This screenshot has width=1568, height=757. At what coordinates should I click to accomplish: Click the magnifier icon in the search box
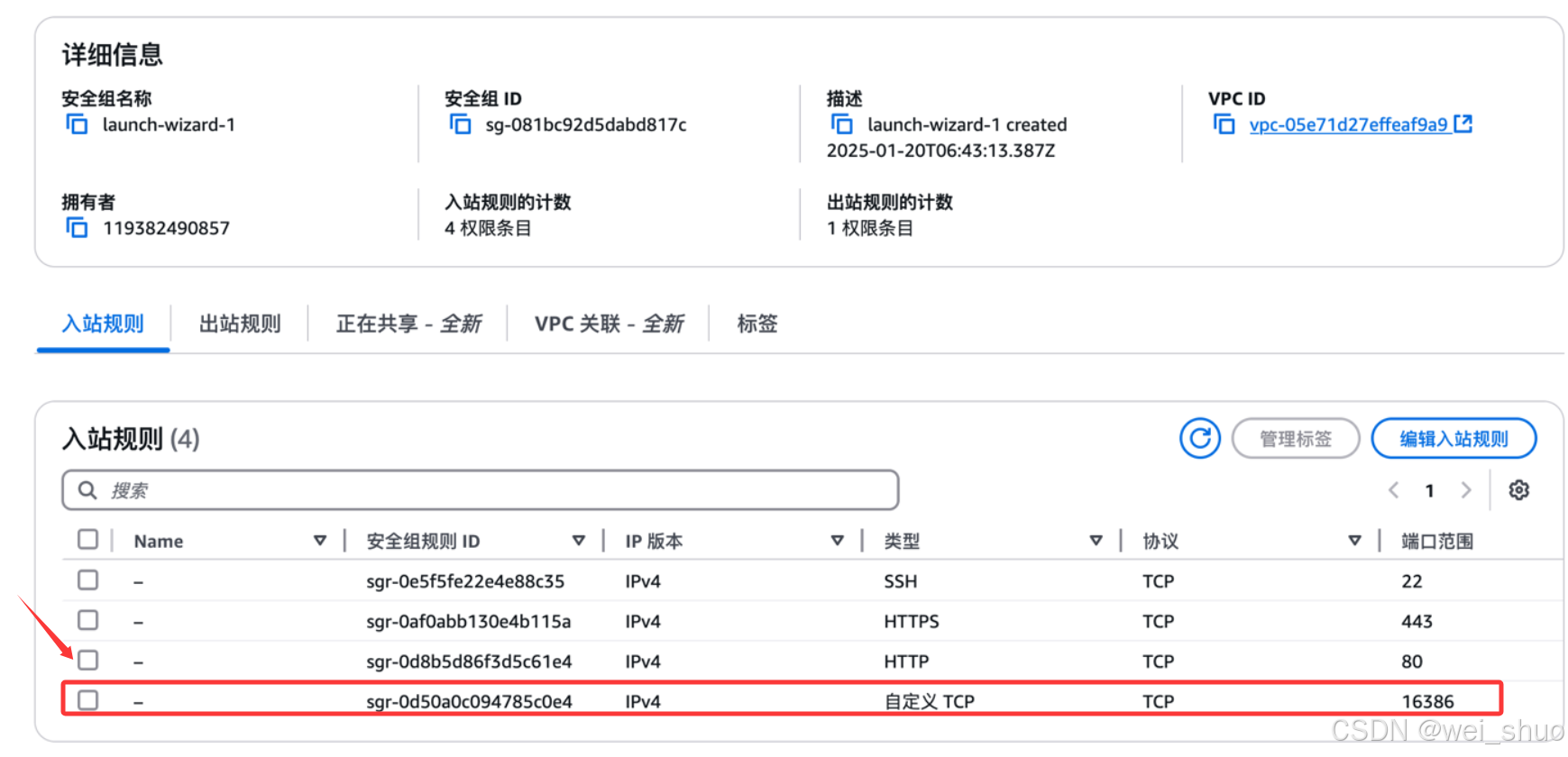(x=87, y=490)
